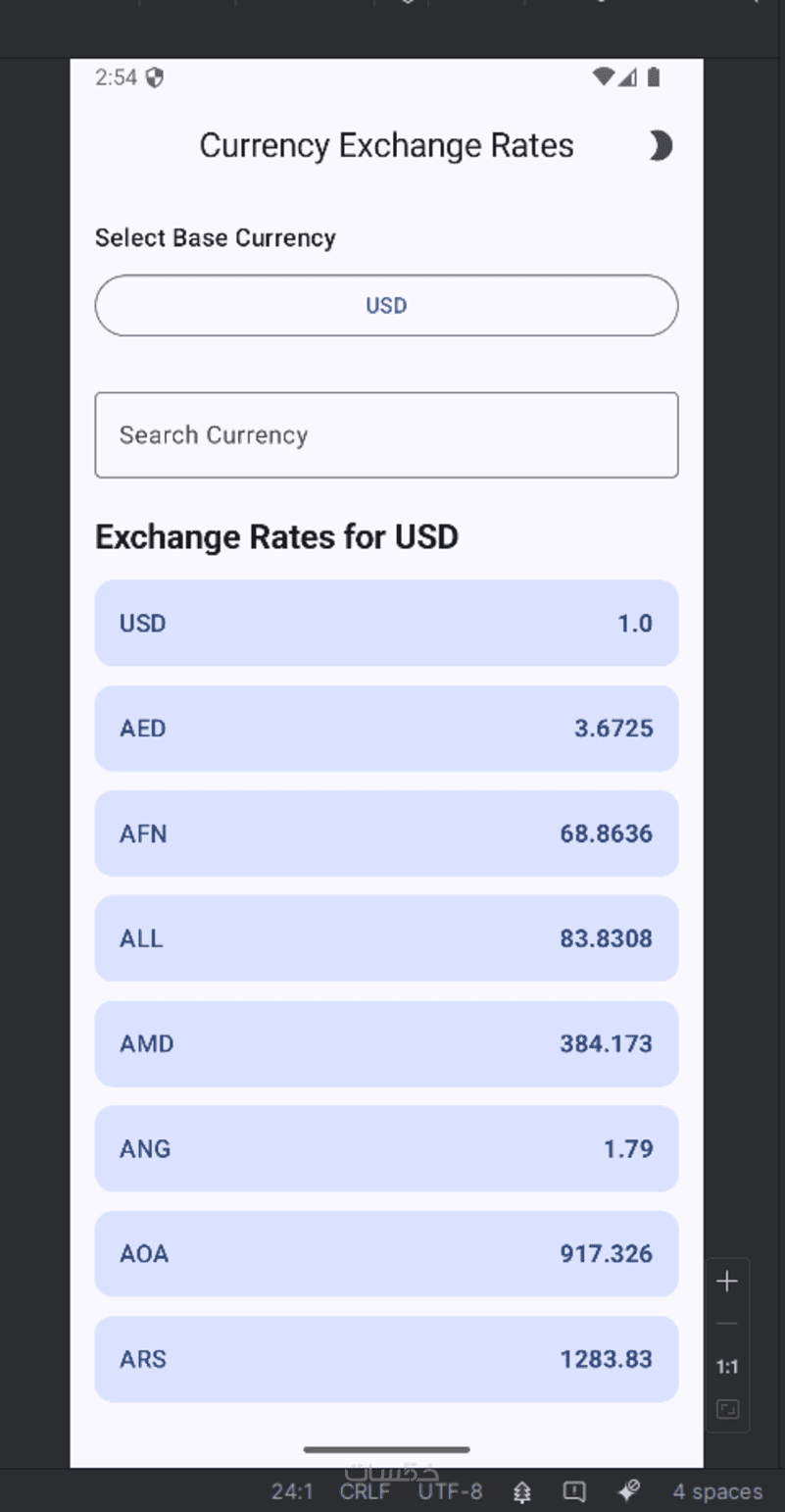Zoom out the preview with the minus icon
The width and height of the screenshot is (785, 1512).
[727, 1324]
